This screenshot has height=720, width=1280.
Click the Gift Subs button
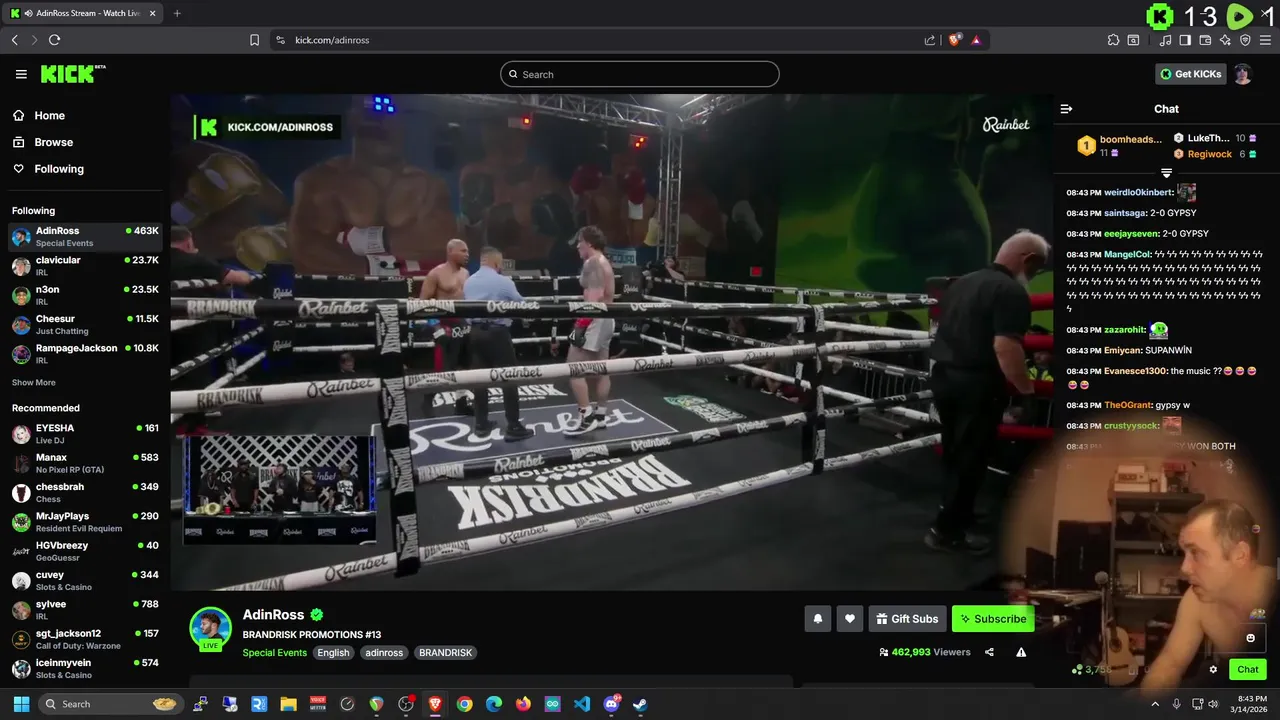coord(907,619)
